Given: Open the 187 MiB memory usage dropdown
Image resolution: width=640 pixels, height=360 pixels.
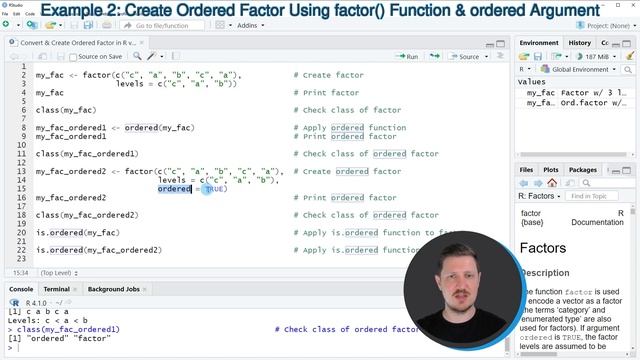Looking at the screenshot, I should pos(596,56).
